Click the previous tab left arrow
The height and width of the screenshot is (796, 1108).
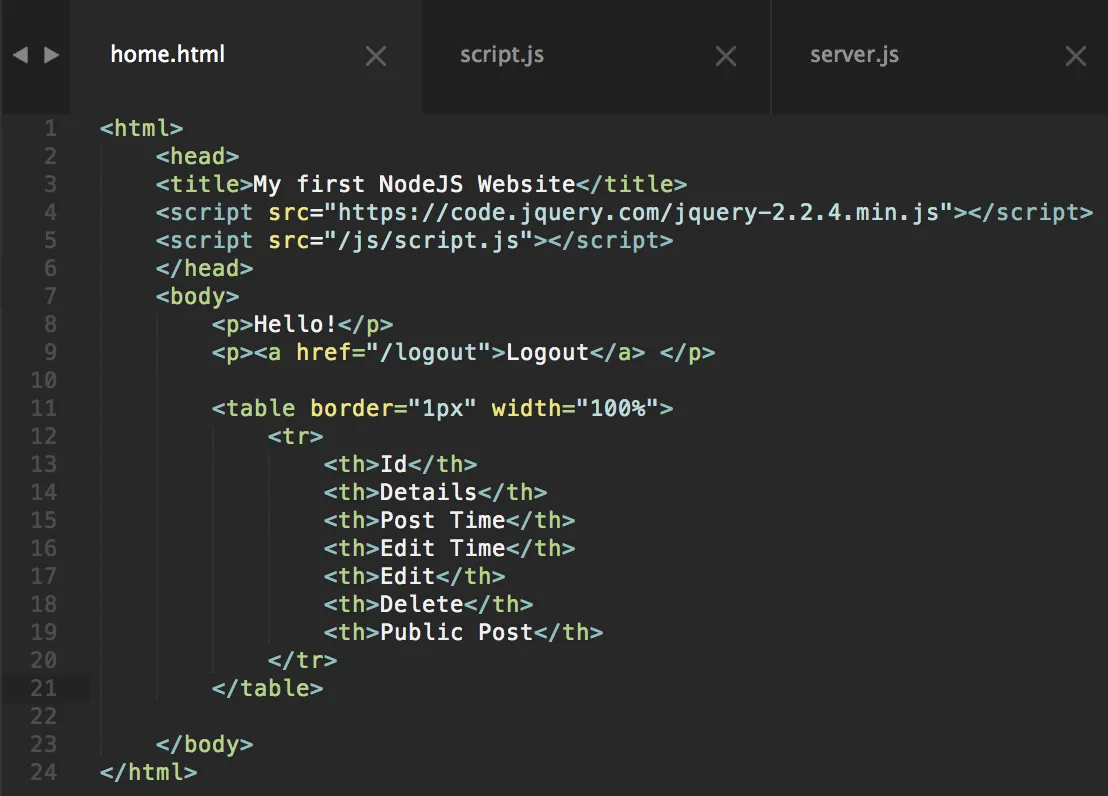click(x=20, y=55)
